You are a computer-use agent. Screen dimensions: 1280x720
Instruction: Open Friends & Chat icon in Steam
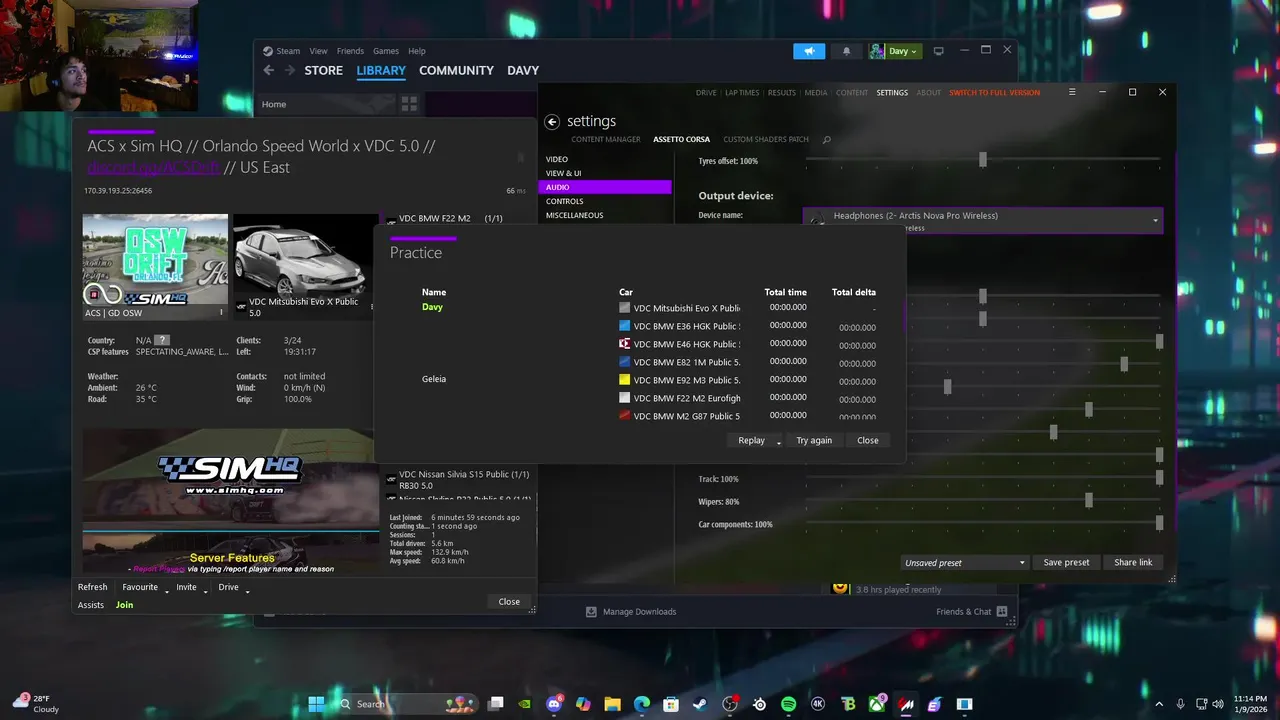pyautogui.click(x=1002, y=611)
